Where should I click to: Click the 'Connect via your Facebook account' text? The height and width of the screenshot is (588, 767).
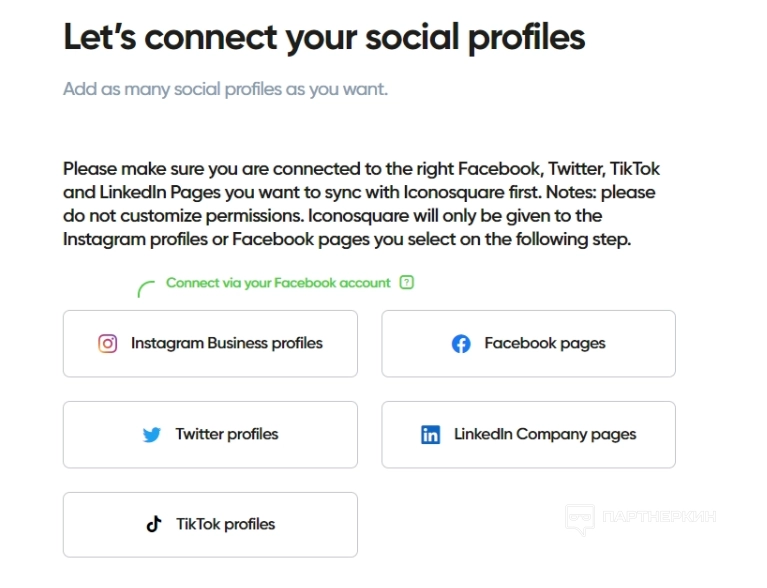[278, 283]
